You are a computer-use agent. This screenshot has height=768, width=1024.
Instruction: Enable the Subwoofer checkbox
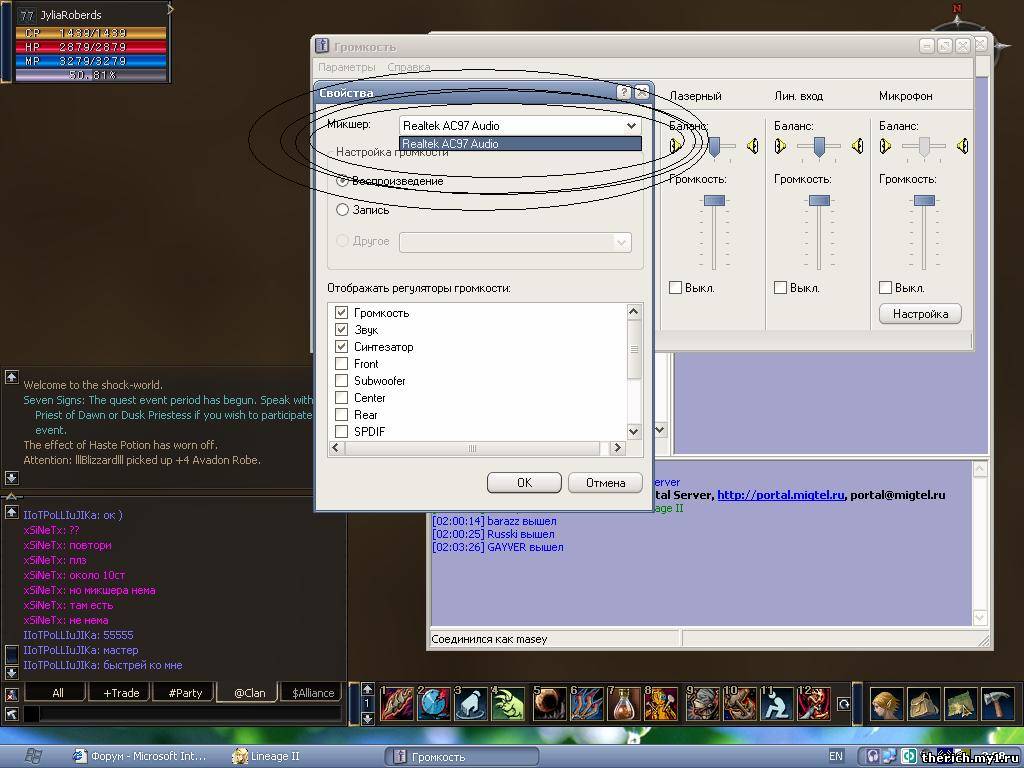click(341, 380)
